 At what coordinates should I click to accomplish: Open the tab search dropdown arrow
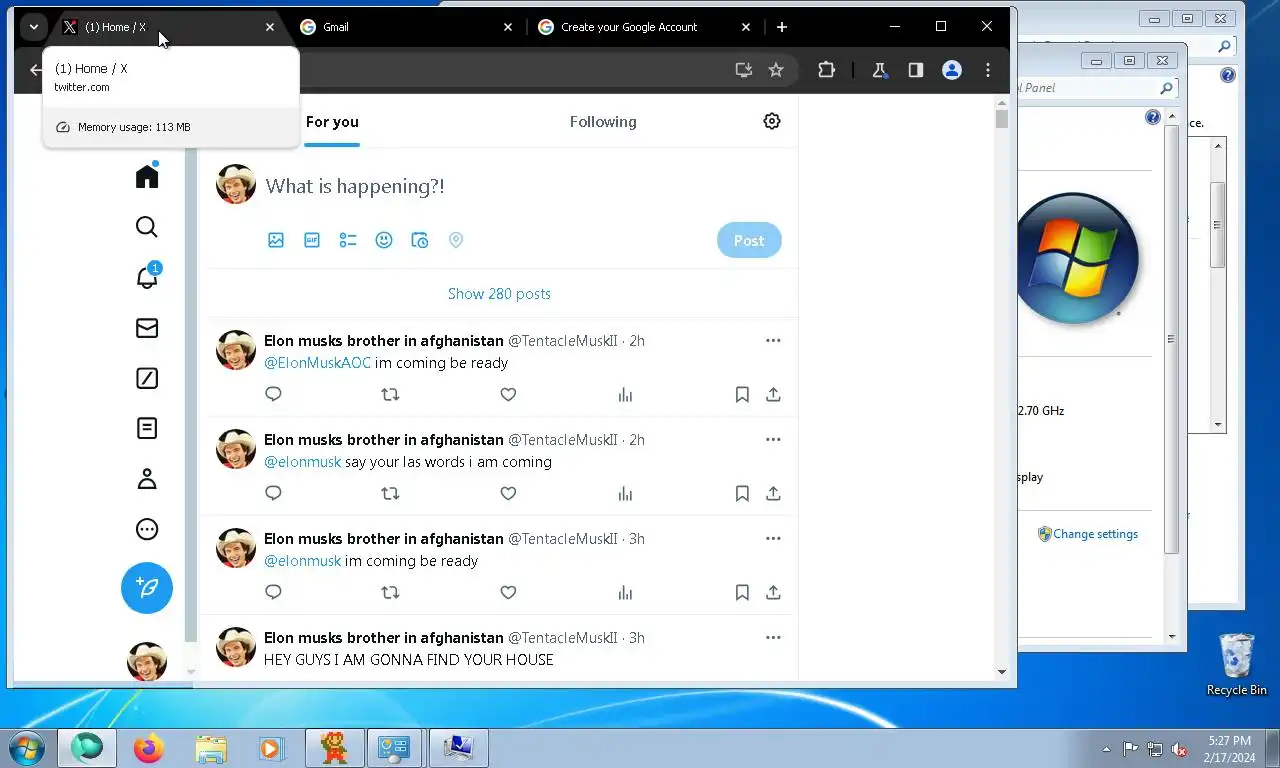pyautogui.click(x=33, y=27)
